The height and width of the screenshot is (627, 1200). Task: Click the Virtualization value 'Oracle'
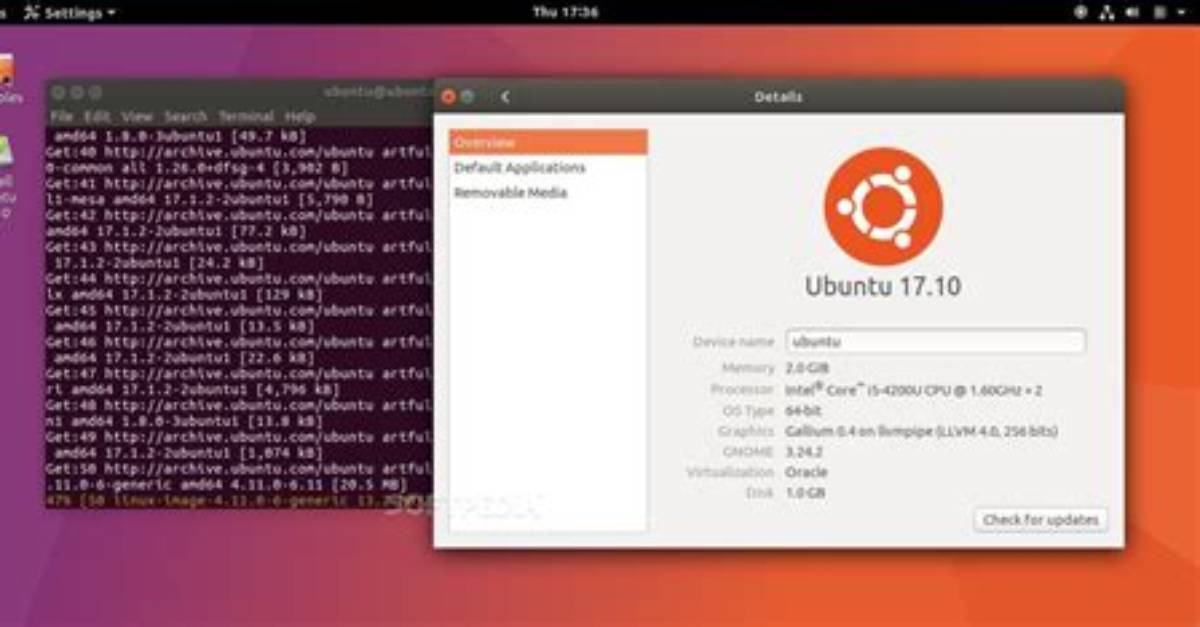806,472
